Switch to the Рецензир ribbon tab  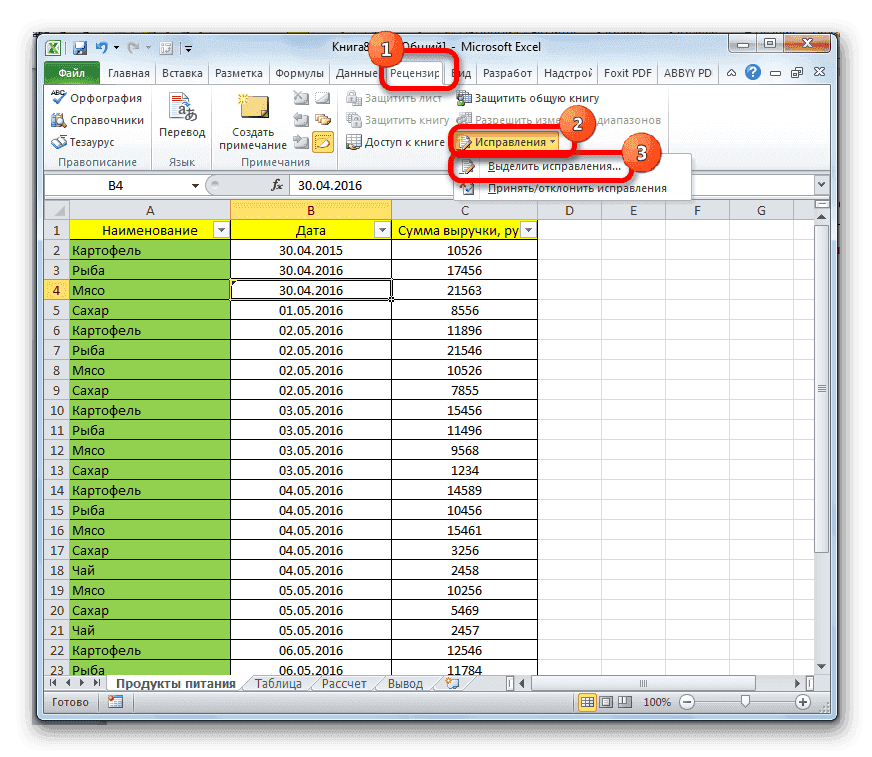click(416, 72)
